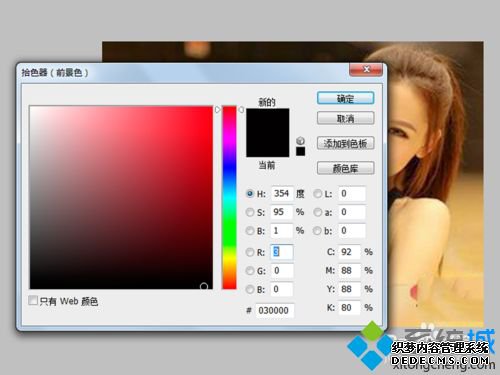Click the M field showing 88
Screen dimensions: 500x375
[350, 271]
